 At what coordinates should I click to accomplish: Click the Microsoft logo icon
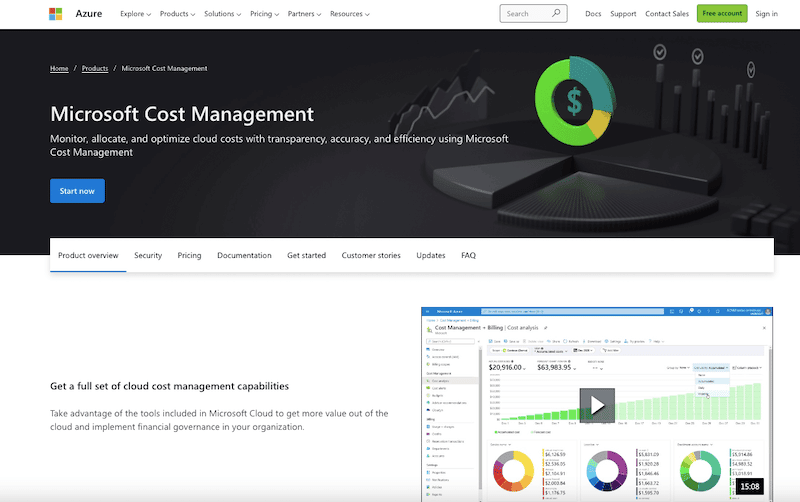pos(56,14)
